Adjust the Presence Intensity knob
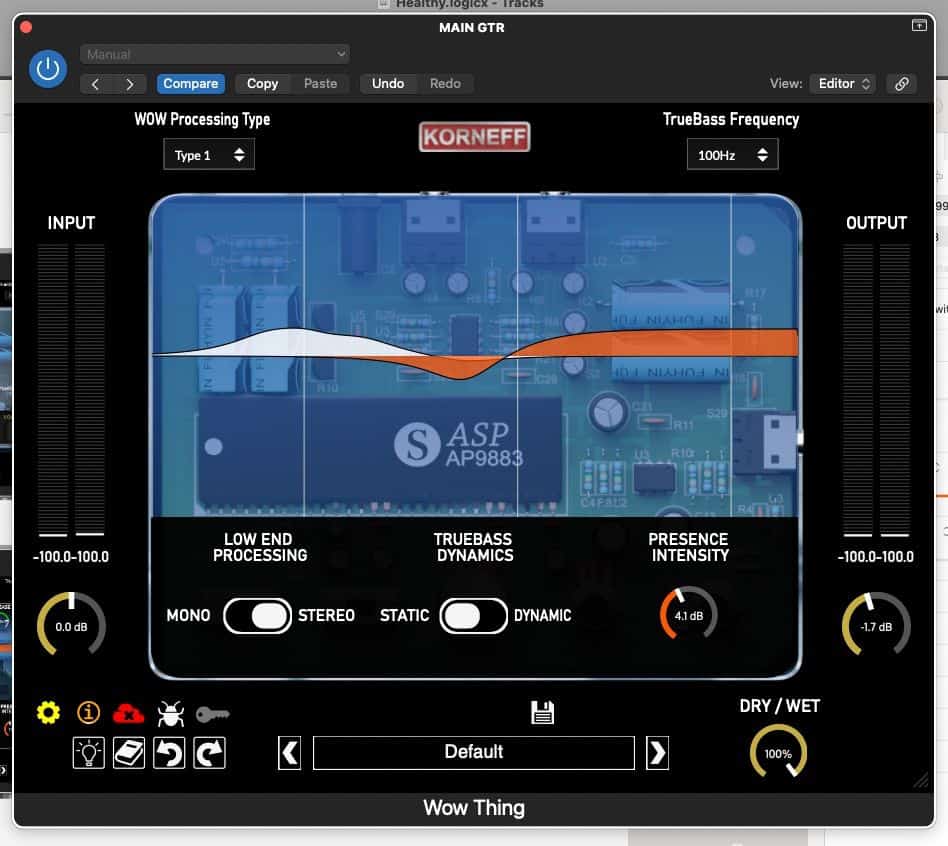 coord(689,615)
